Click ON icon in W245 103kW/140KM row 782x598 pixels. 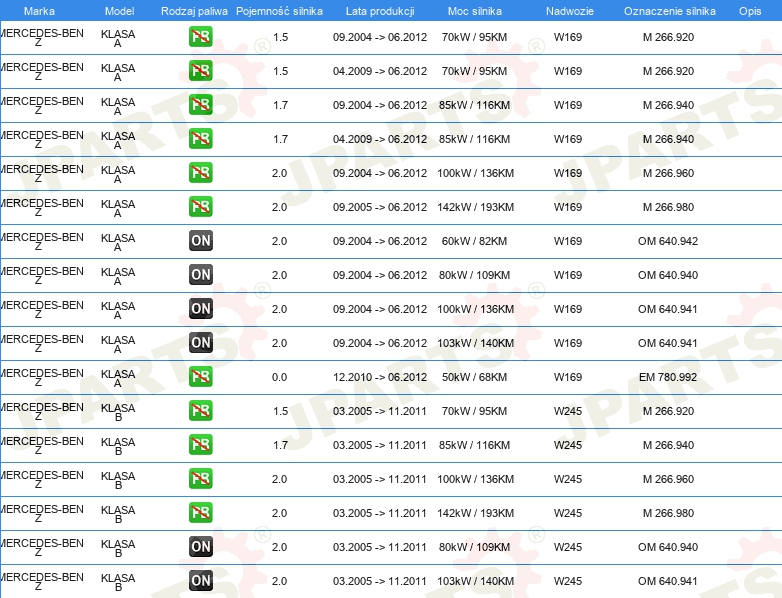[x=200, y=581]
